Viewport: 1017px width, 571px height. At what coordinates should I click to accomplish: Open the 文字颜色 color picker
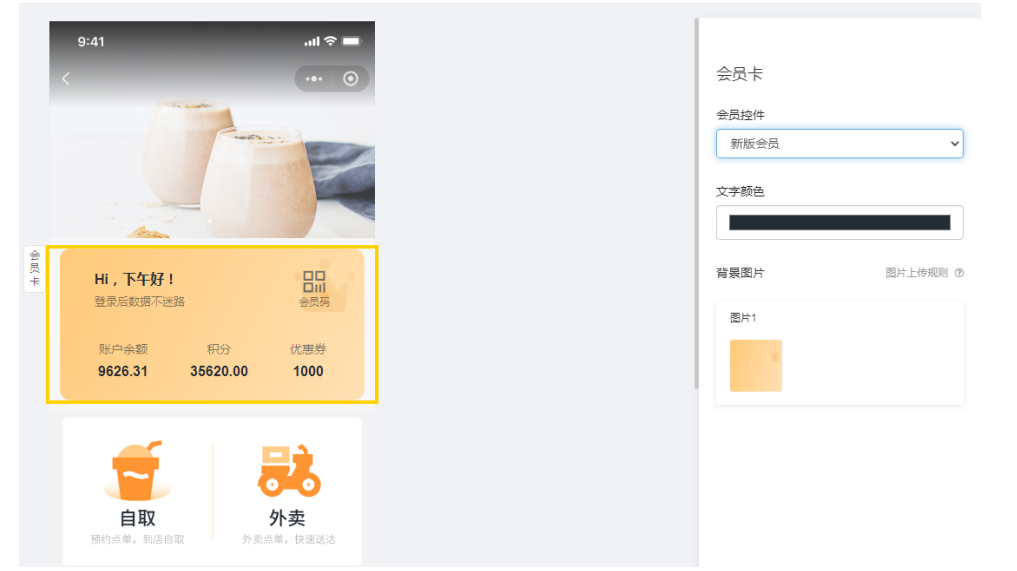pyautogui.click(x=839, y=223)
